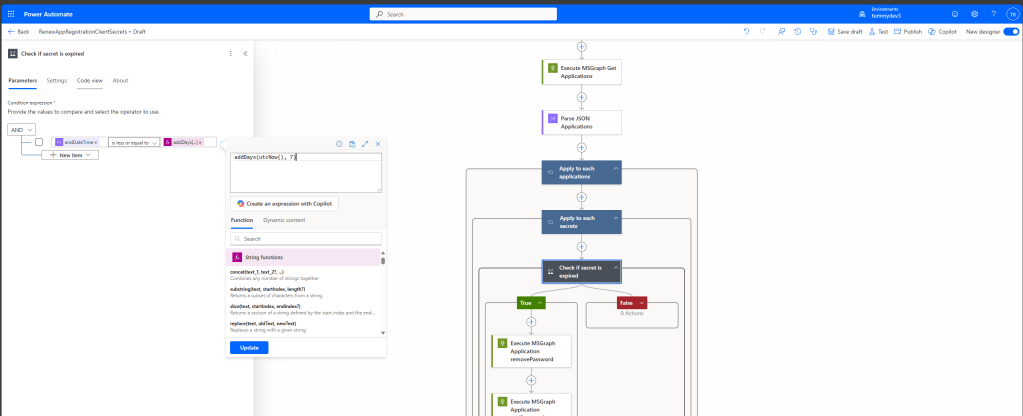The height and width of the screenshot is (416, 1023).
Task: Insert the replace(text, oldText, newText) function
Action: point(303,327)
